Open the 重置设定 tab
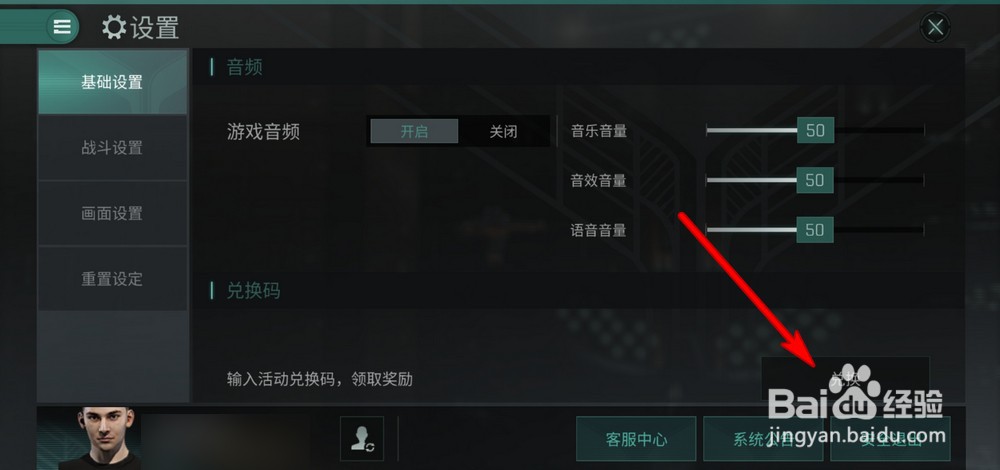Viewport: 1000px width, 470px height. click(x=112, y=279)
